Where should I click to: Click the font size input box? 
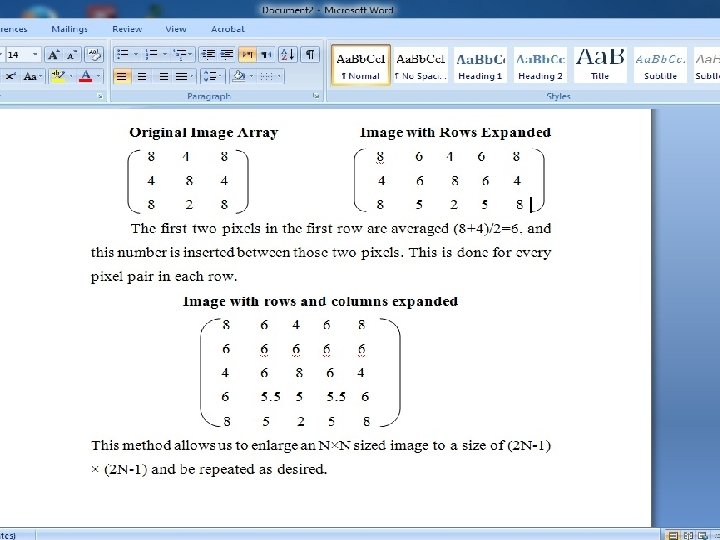coord(17,55)
